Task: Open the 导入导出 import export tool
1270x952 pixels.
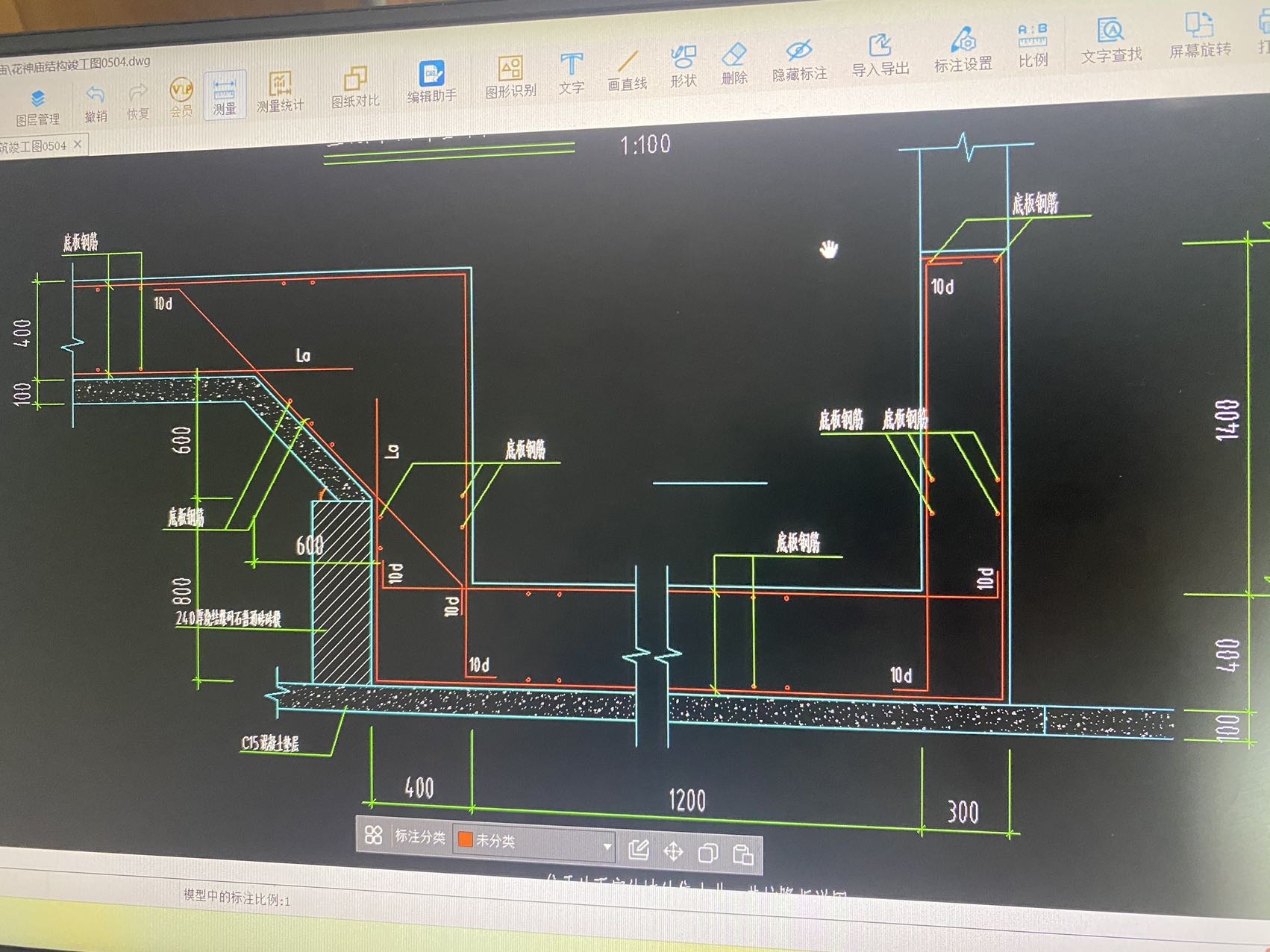Action: [x=880, y=54]
